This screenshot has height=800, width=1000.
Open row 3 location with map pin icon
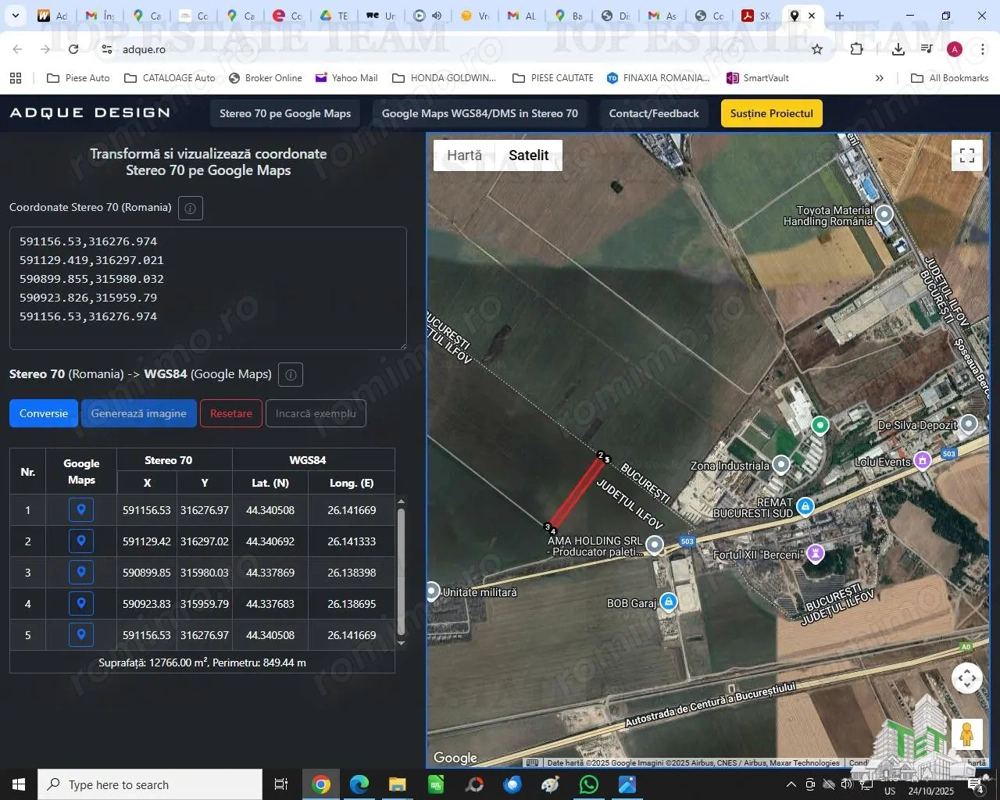81,572
